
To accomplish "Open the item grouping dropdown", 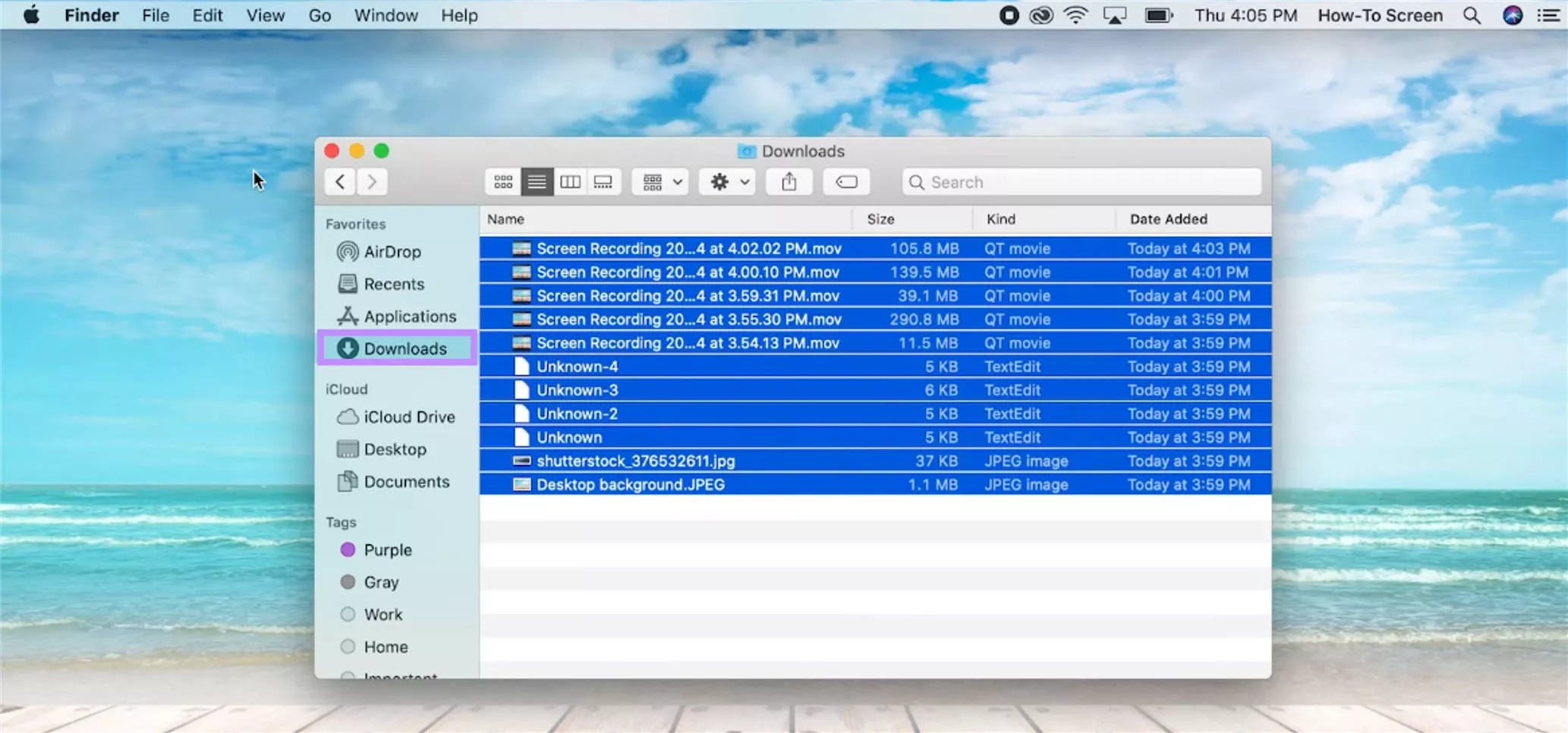I will coord(659,181).
